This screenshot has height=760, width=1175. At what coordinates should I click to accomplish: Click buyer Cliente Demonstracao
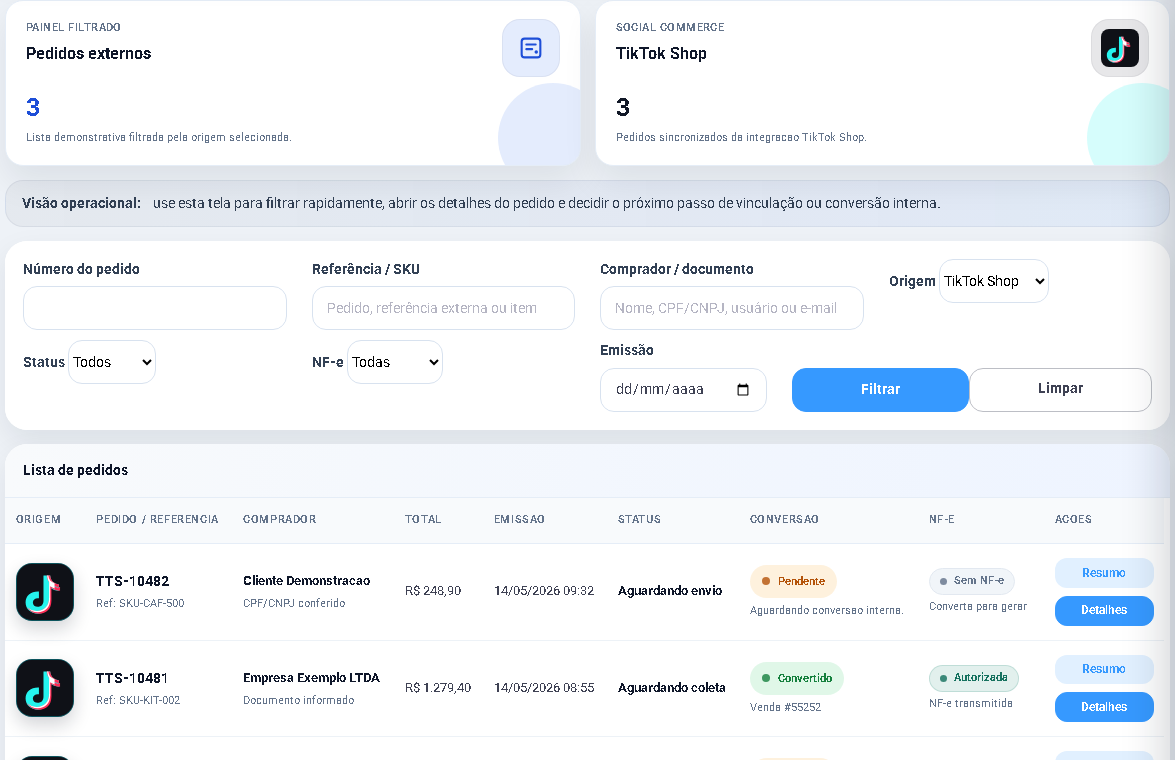306,581
